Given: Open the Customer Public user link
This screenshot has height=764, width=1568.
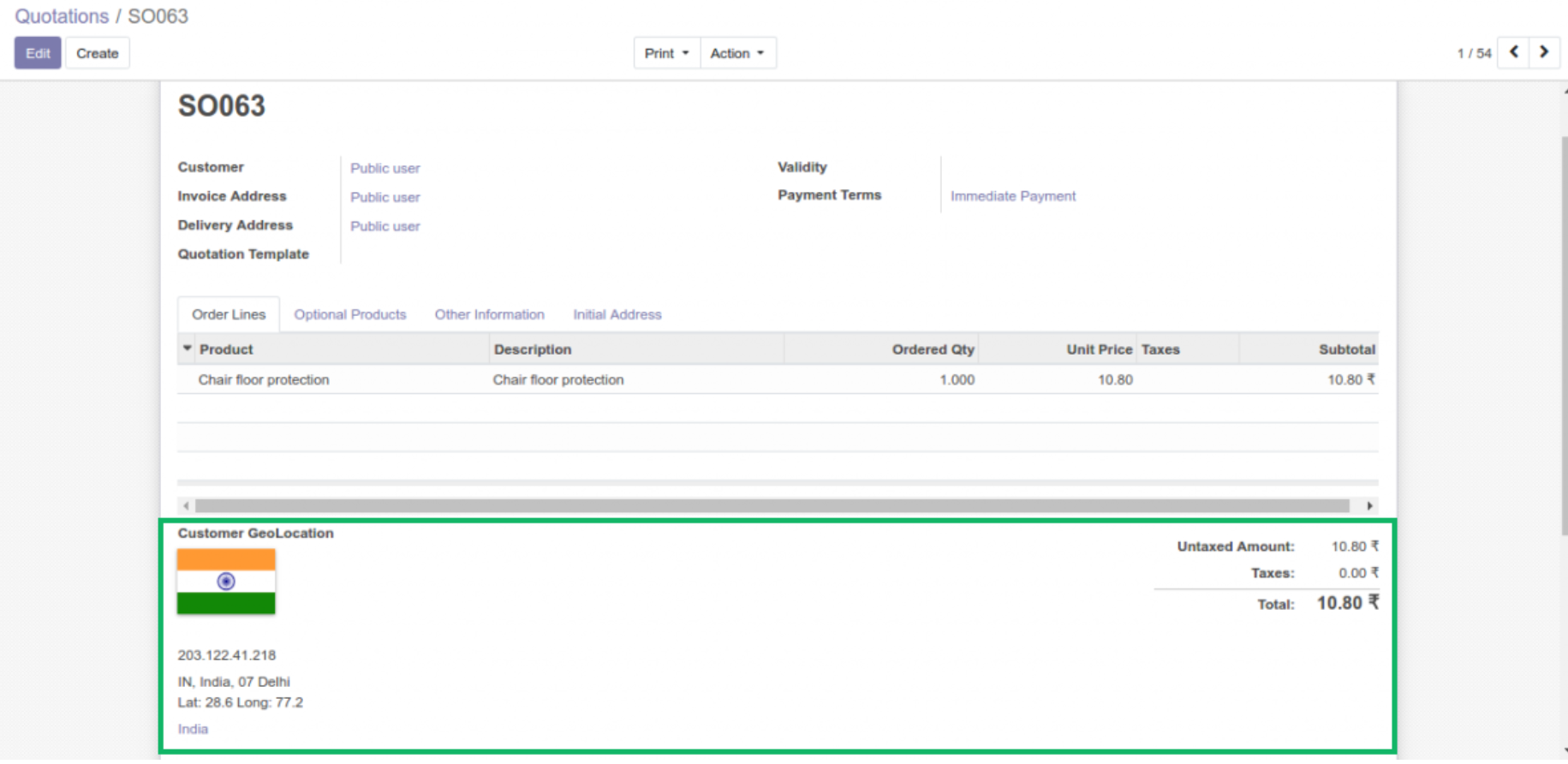Looking at the screenshot, I should tap(385, 168).
